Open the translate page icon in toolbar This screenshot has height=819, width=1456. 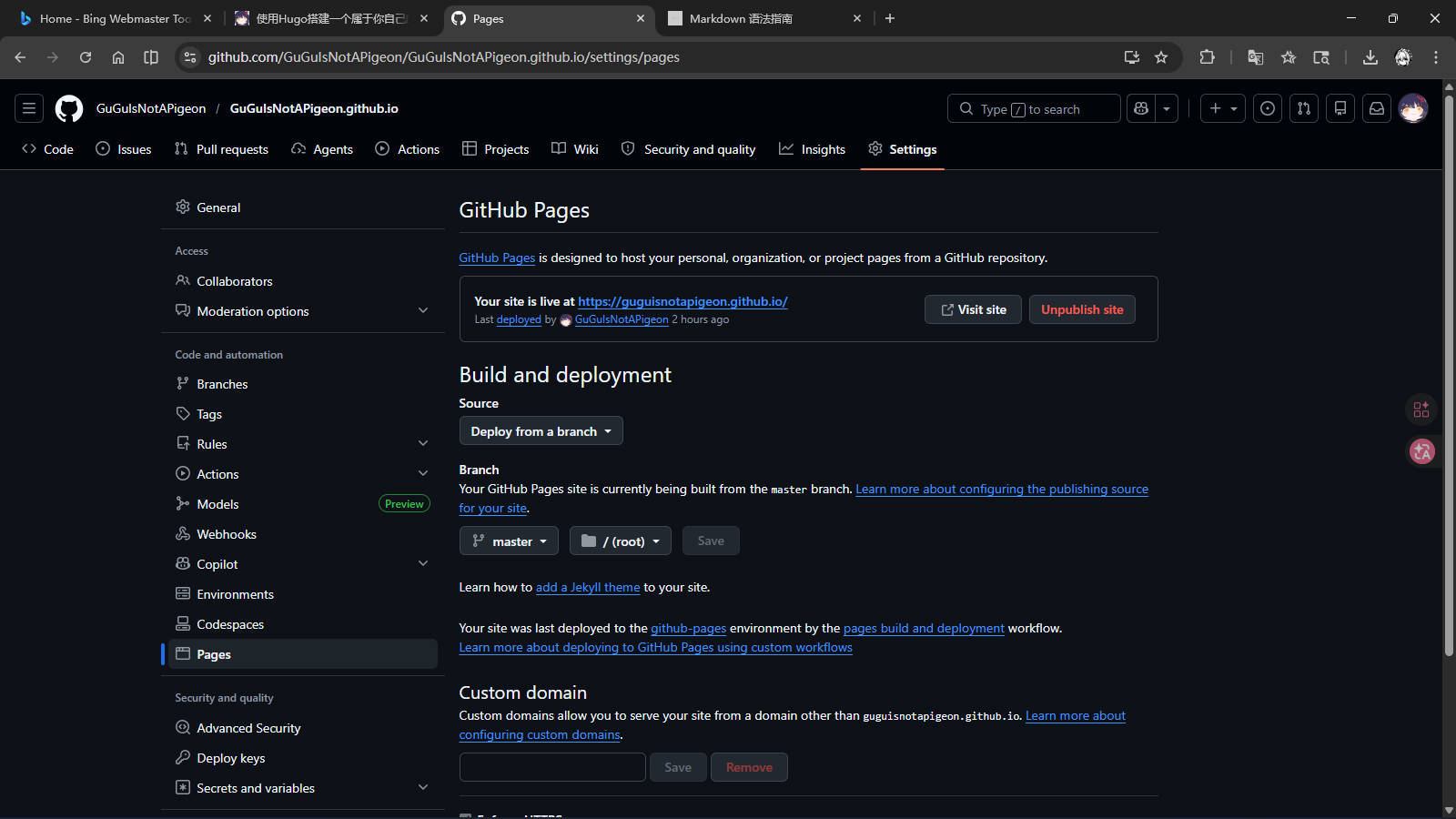[1256, 57]
